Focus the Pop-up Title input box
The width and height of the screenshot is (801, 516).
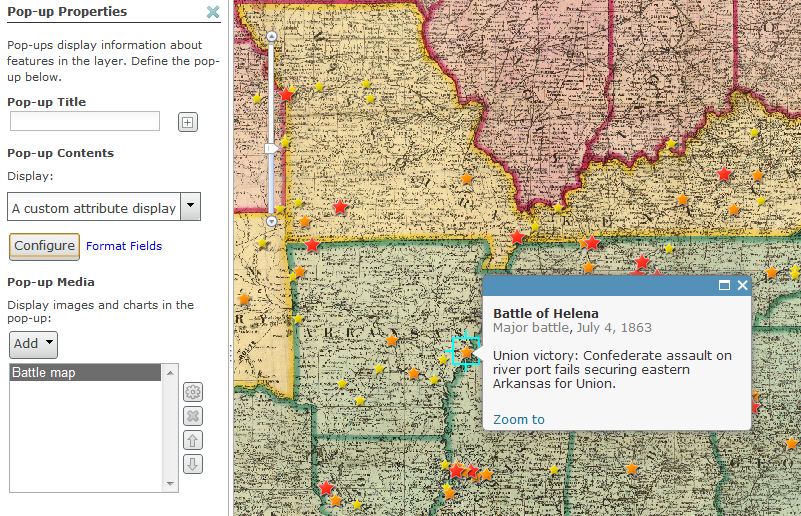point(85,121)
